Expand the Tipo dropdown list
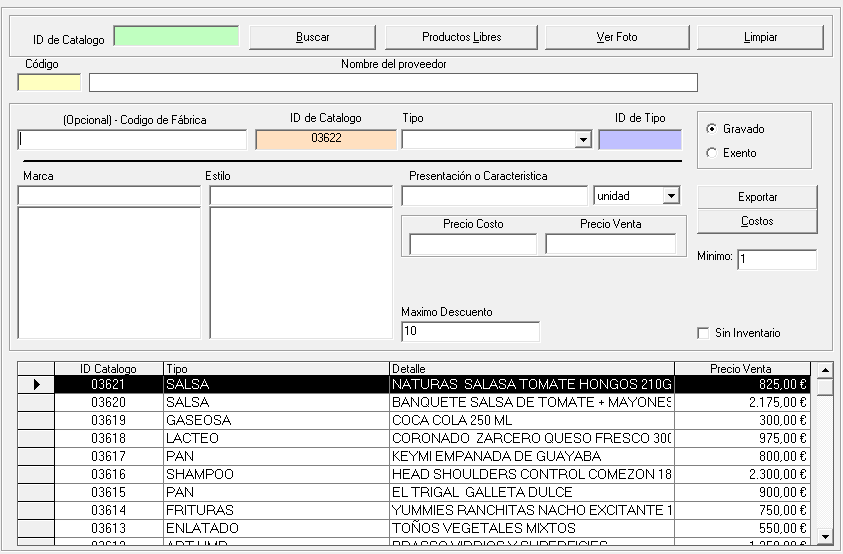Viewport: 843px width, 554px height. [583, 140]
